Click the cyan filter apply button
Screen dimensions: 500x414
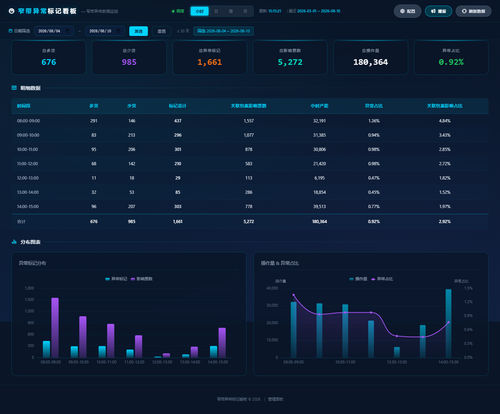[x=138, y=31]
